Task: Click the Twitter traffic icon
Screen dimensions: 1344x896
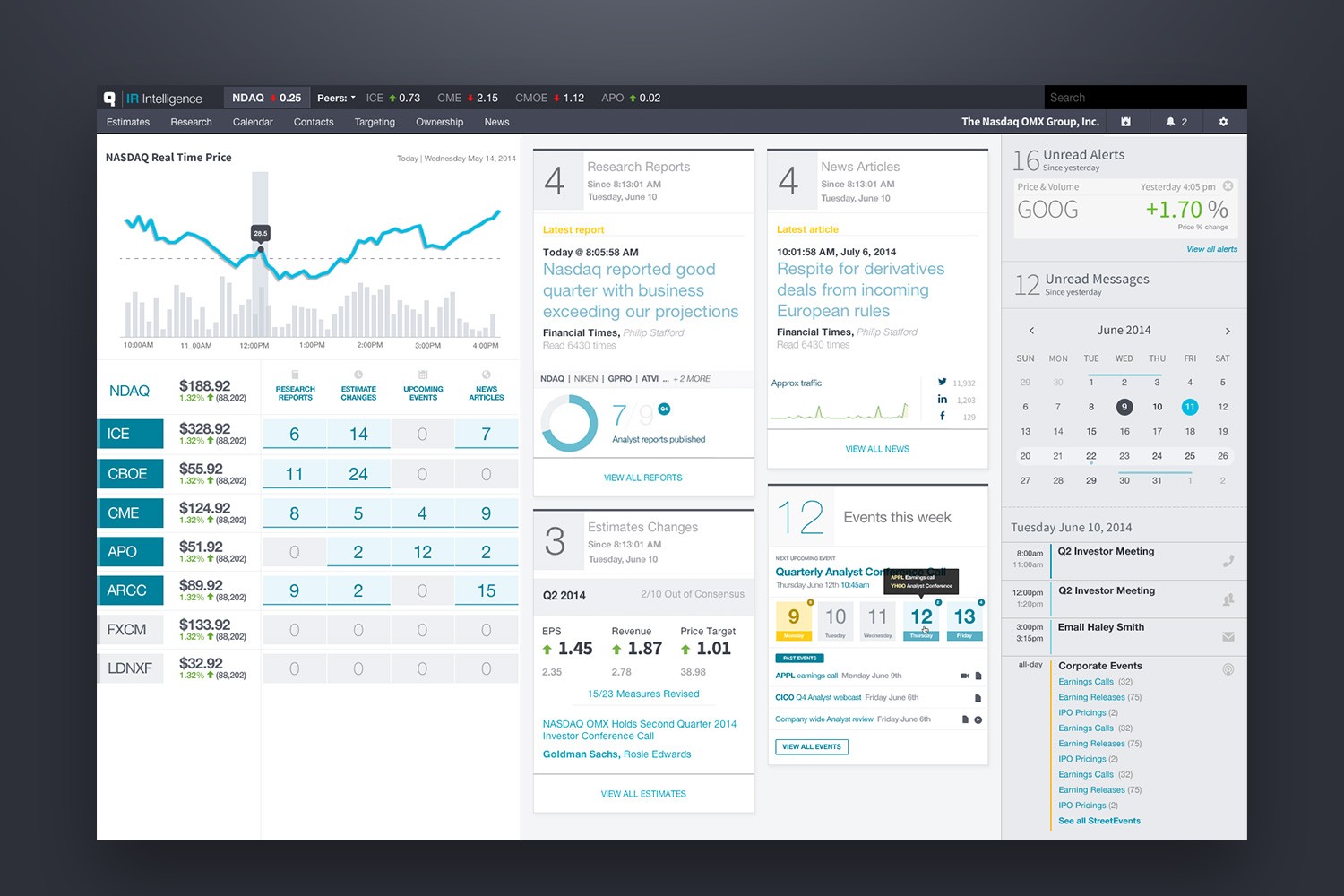Action: coord(942,383)
